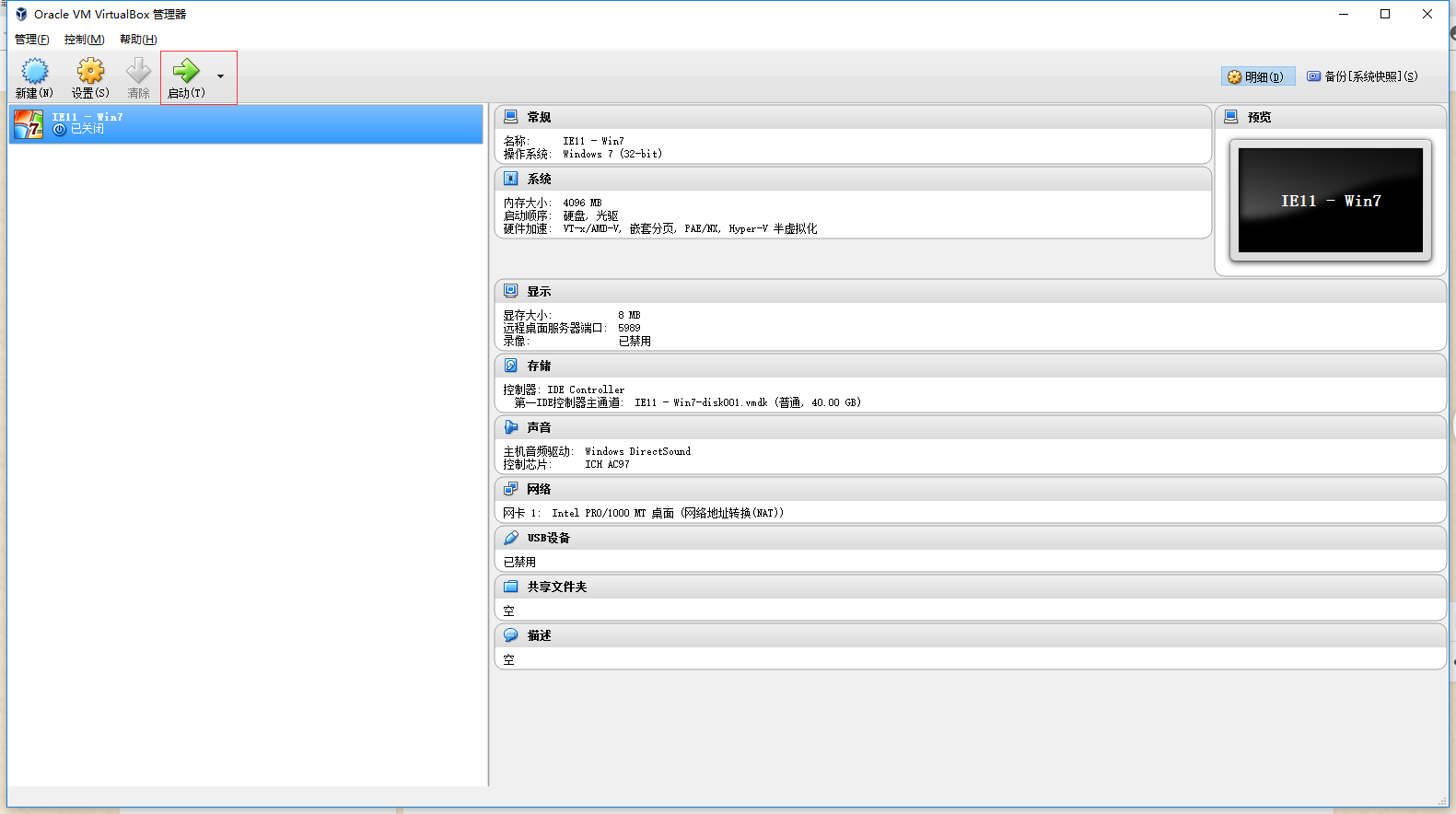Click the IDE Controller text
This screenshot has width=1456, height=814.
(586, 390)
